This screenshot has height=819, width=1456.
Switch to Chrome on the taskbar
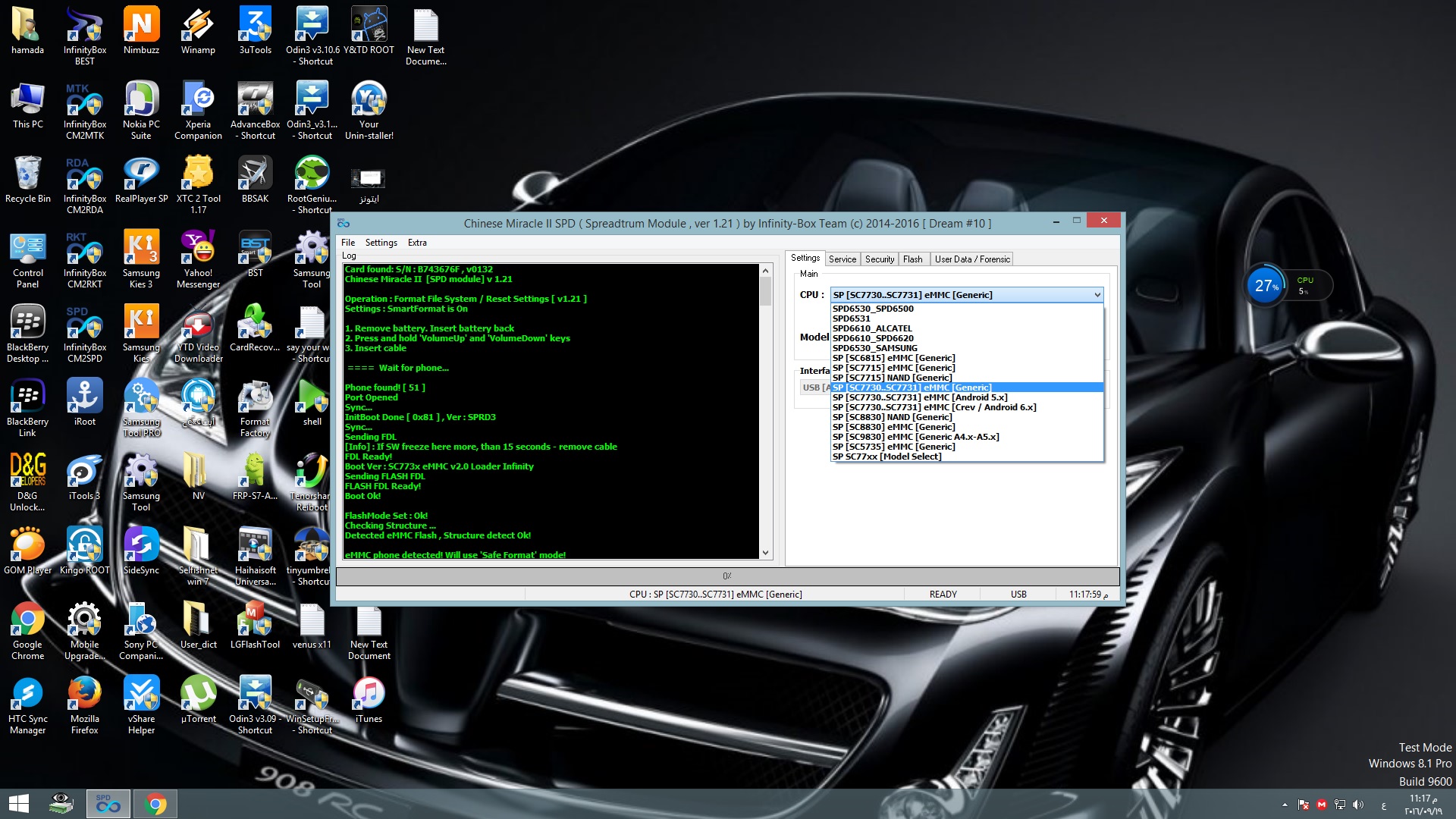click(x=155, y=804)
